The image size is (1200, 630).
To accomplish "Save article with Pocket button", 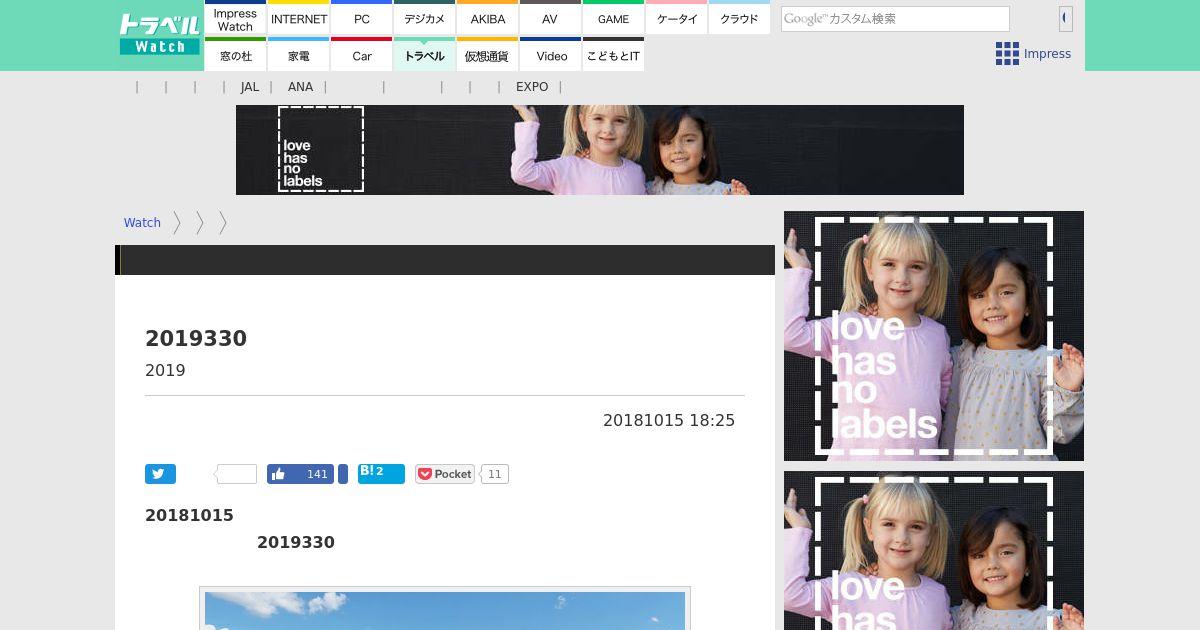I will point(445,474).
